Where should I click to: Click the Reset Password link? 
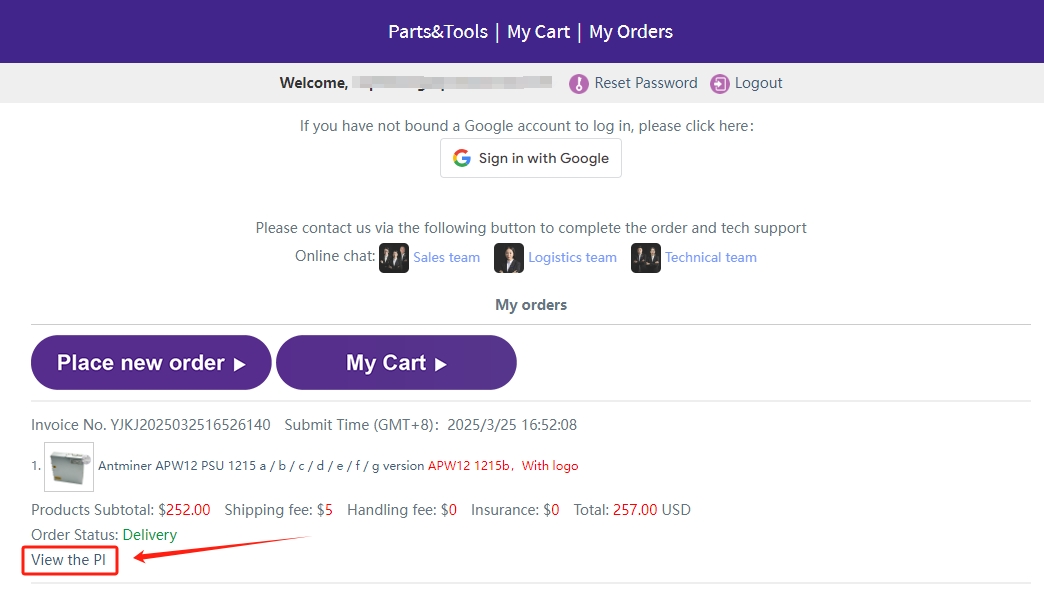[x=646, y=83]
